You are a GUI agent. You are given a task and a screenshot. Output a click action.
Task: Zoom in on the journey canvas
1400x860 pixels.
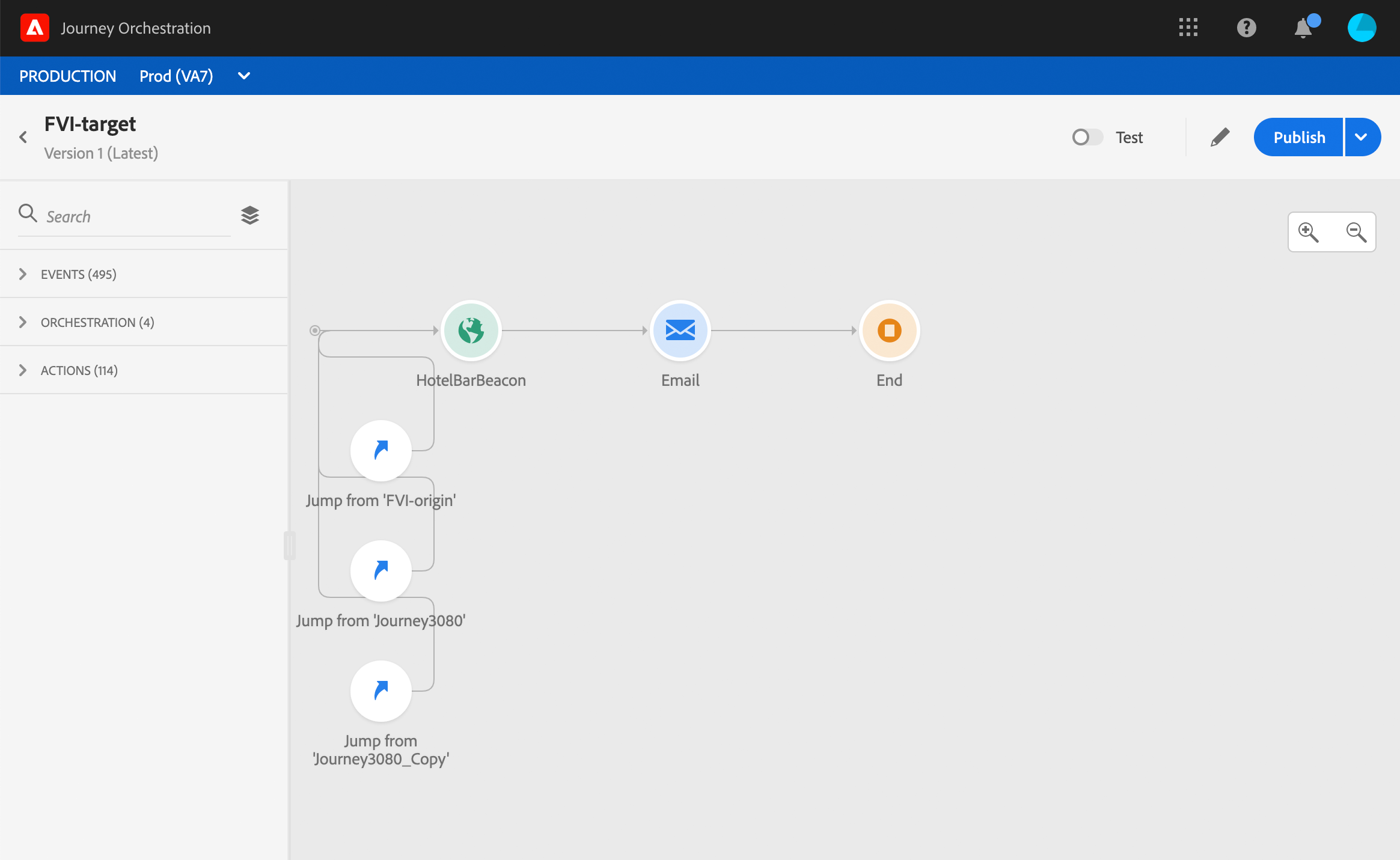point(1308,232)
